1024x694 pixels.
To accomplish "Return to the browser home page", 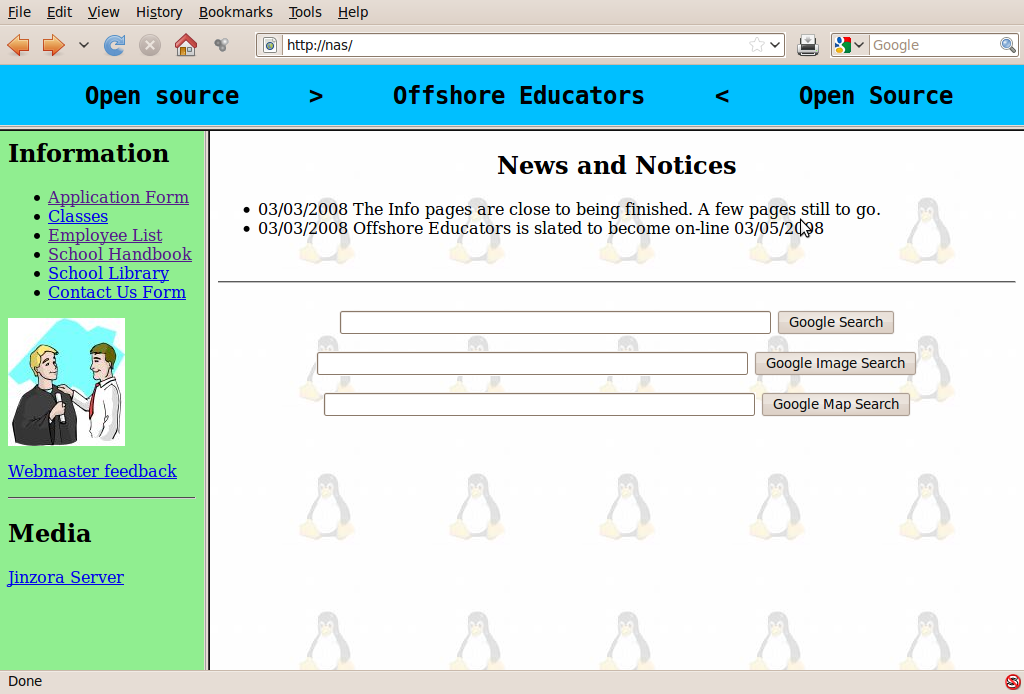I will pos(185,45).
